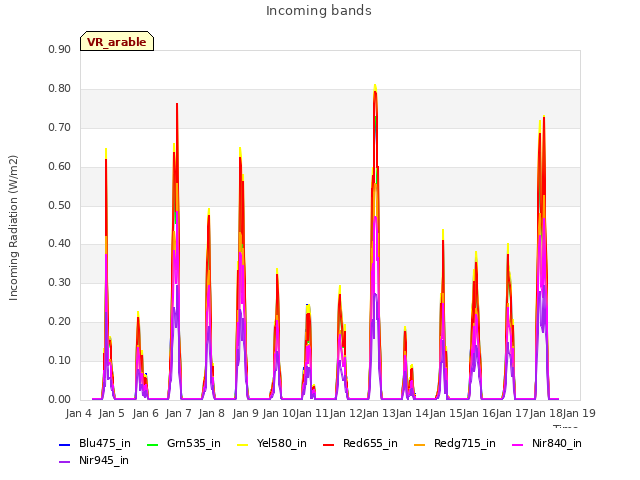Click the Grn535_in legend entry
This screenshot has width=640, height=480.
click(x=183, y=444)
